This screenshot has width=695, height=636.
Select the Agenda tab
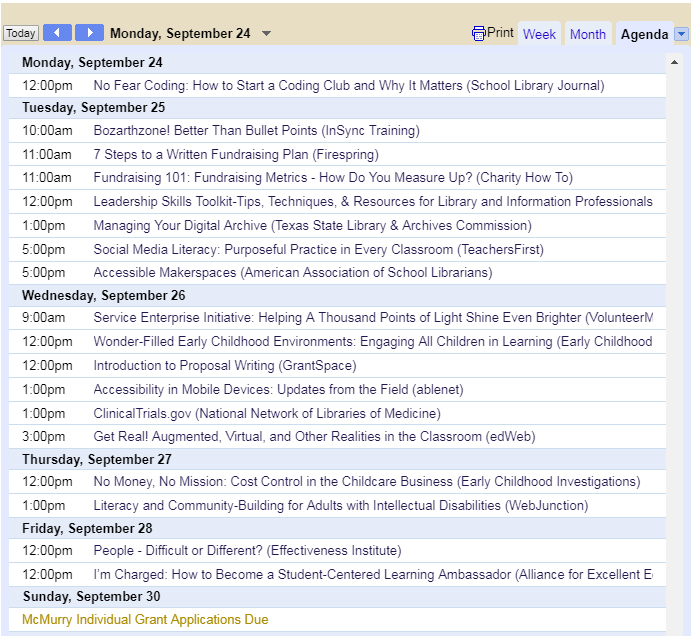click(644, 34)
